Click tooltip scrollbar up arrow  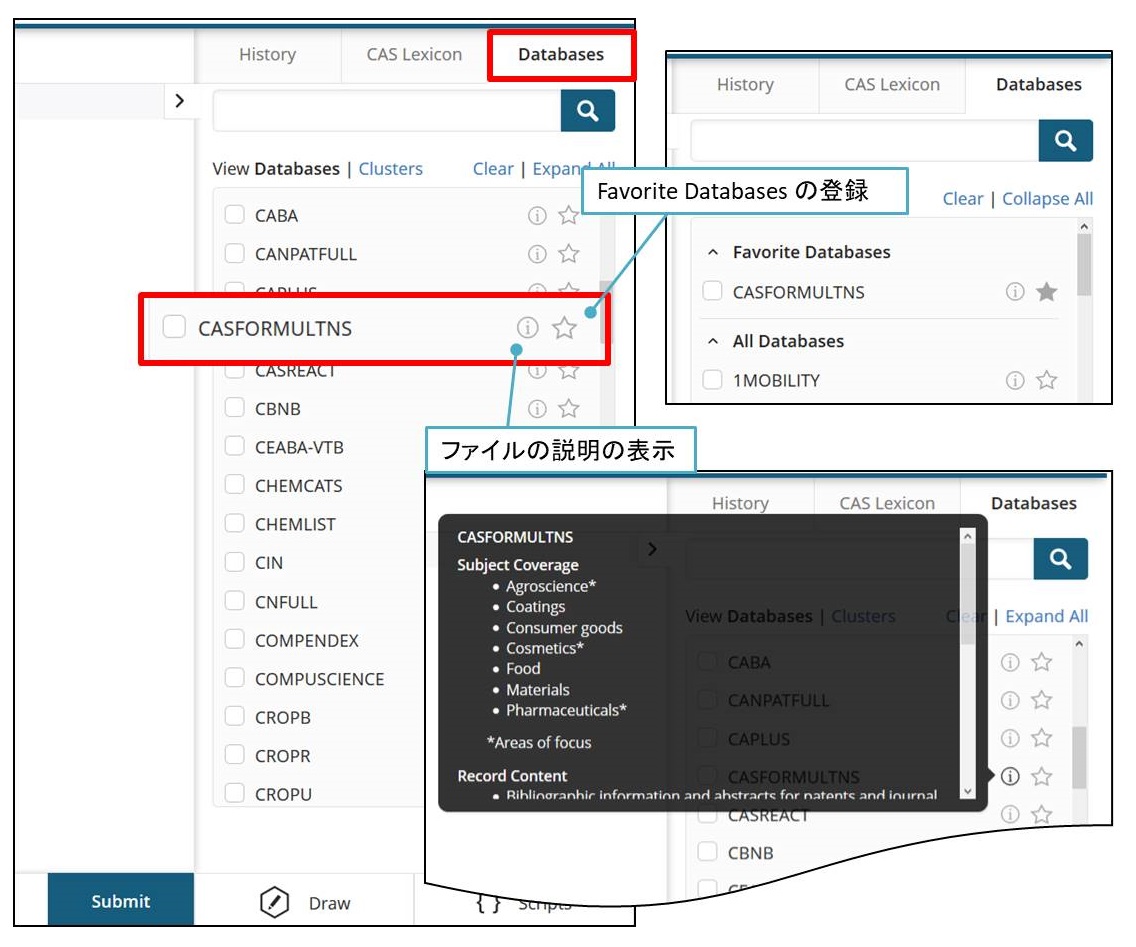(x=967, y=536)
